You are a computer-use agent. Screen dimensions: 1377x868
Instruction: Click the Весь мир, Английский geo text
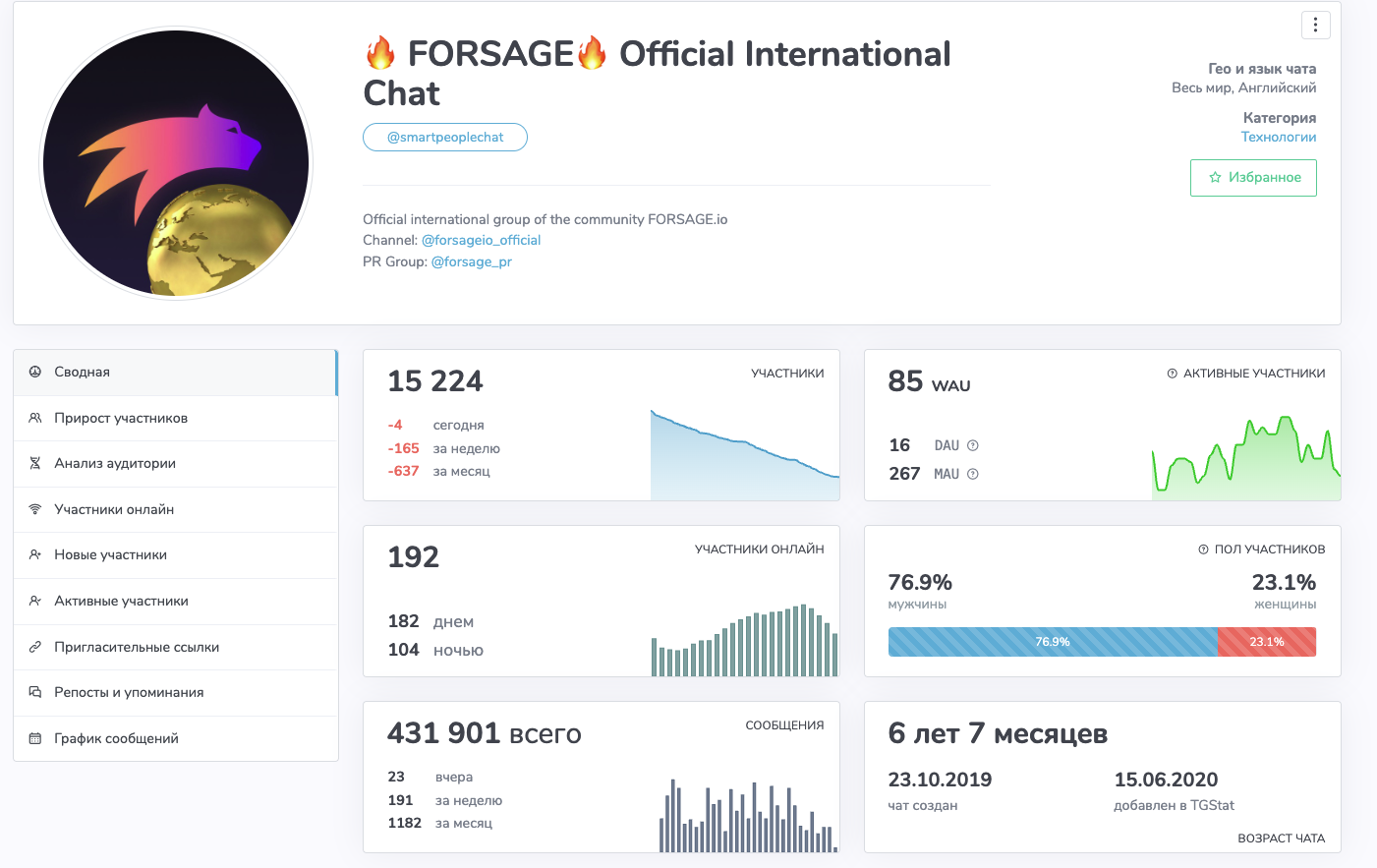click(x=1243, y=87)
